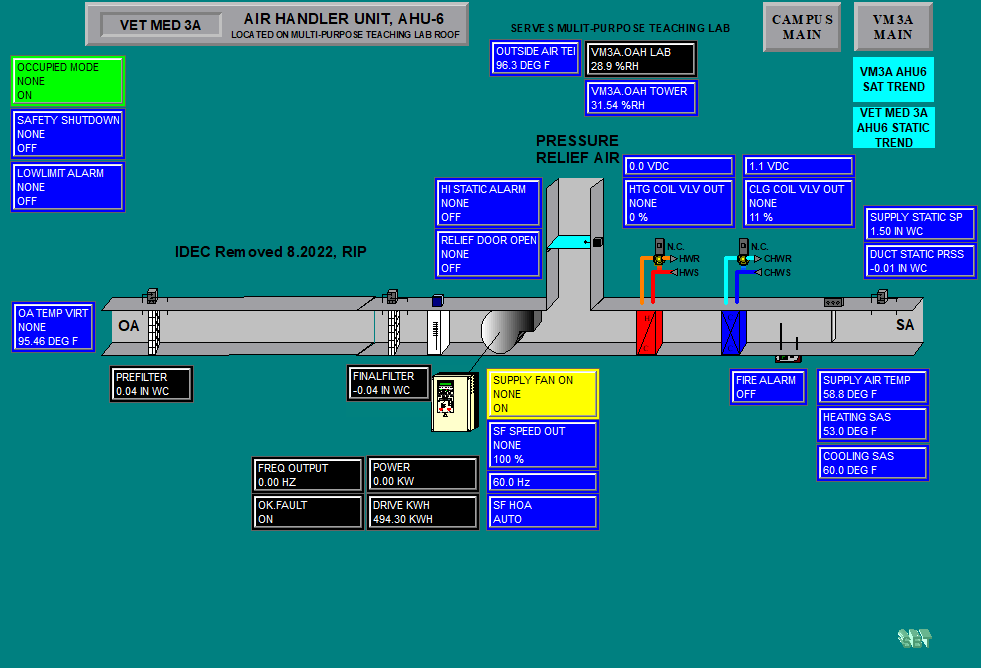View the AHU6 STATIC TREND
981x668 pixels.
point(893,127)
